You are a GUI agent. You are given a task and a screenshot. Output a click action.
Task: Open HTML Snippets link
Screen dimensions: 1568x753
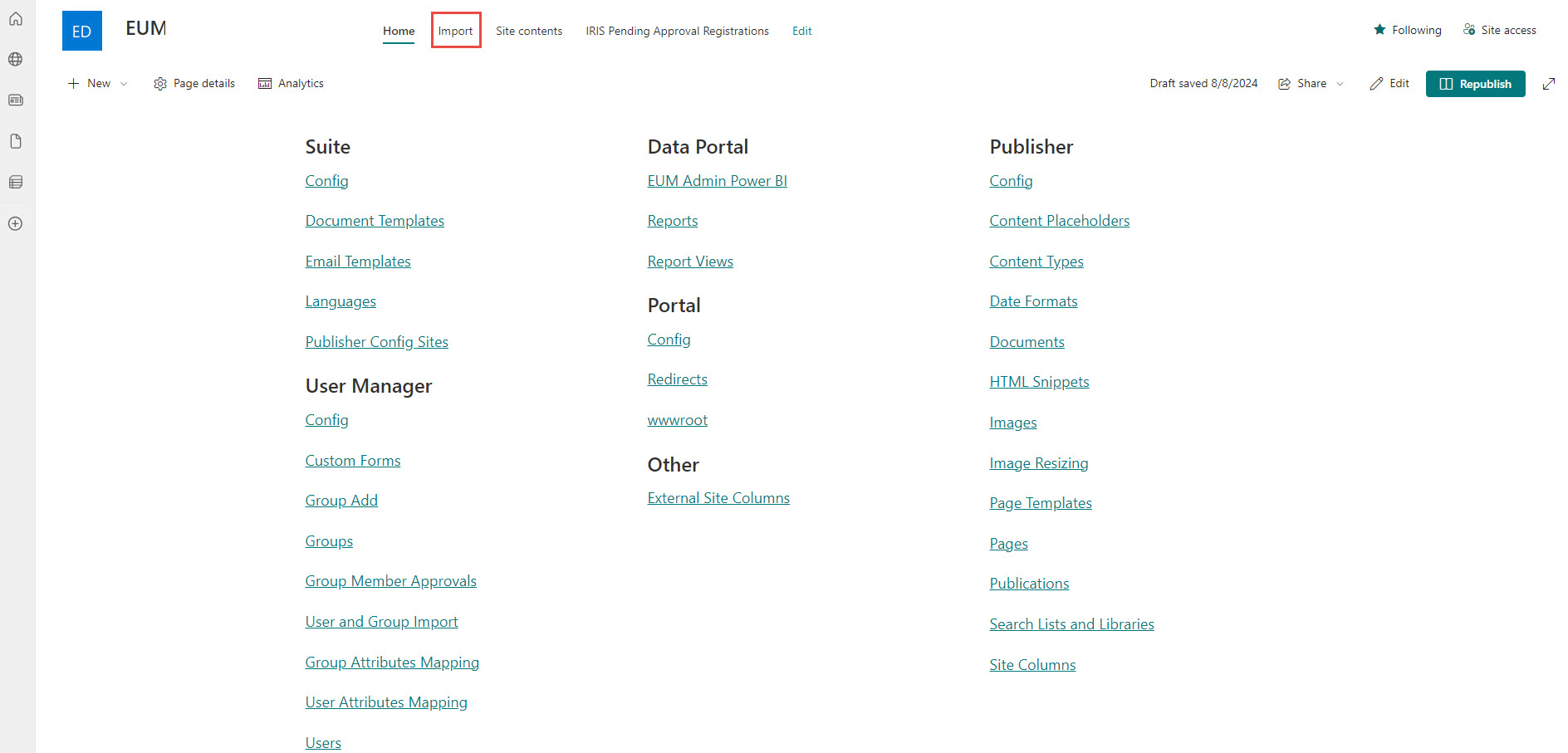1039,382
